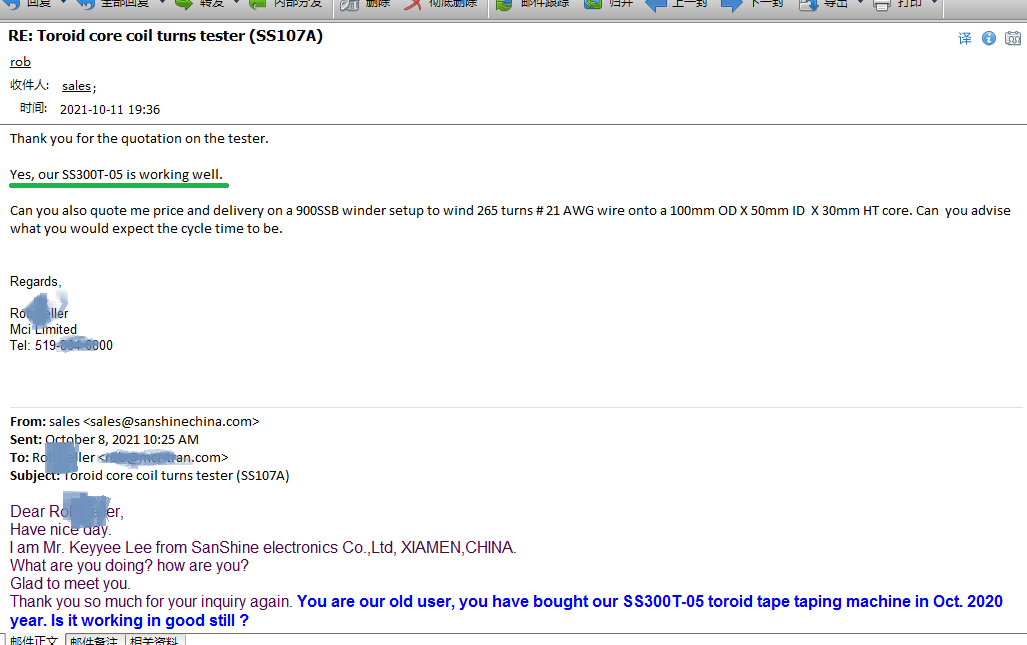Click 'Sent: October 8, 2021 10:25 AM'
1027x645 pixels.
(104, 439)
